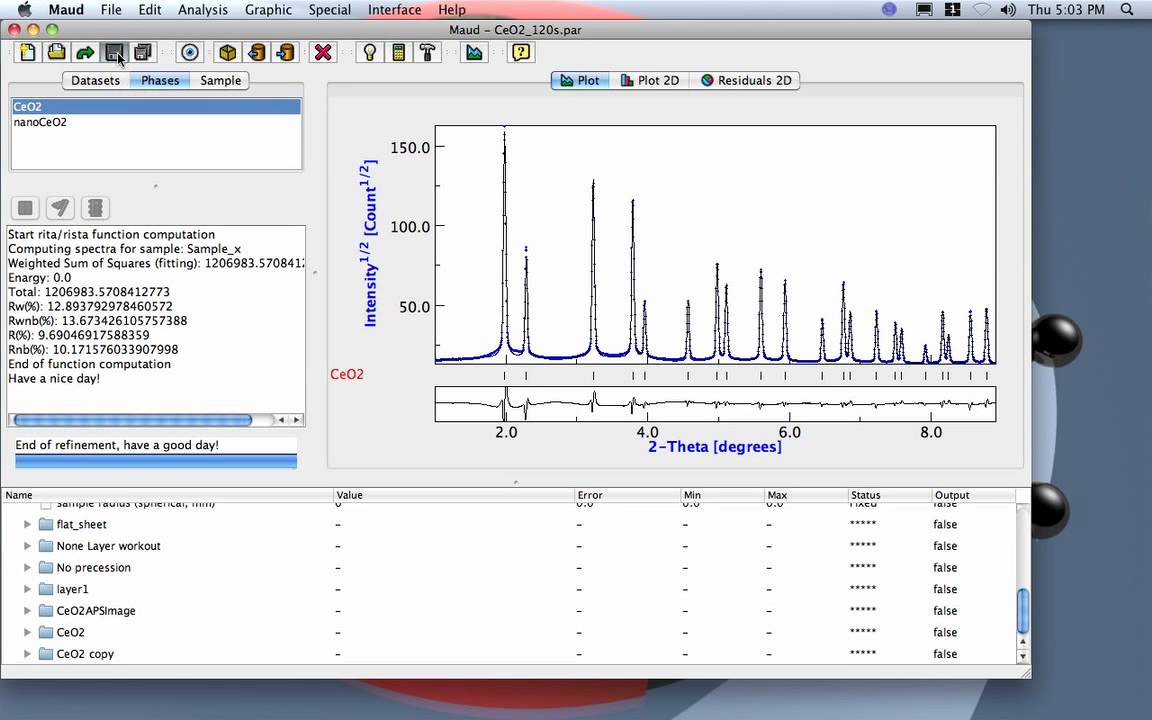Image resolution: width=1152 pixels, height=720 pixels.
Task: Expand the layer1 tree node
Action: 27,588
